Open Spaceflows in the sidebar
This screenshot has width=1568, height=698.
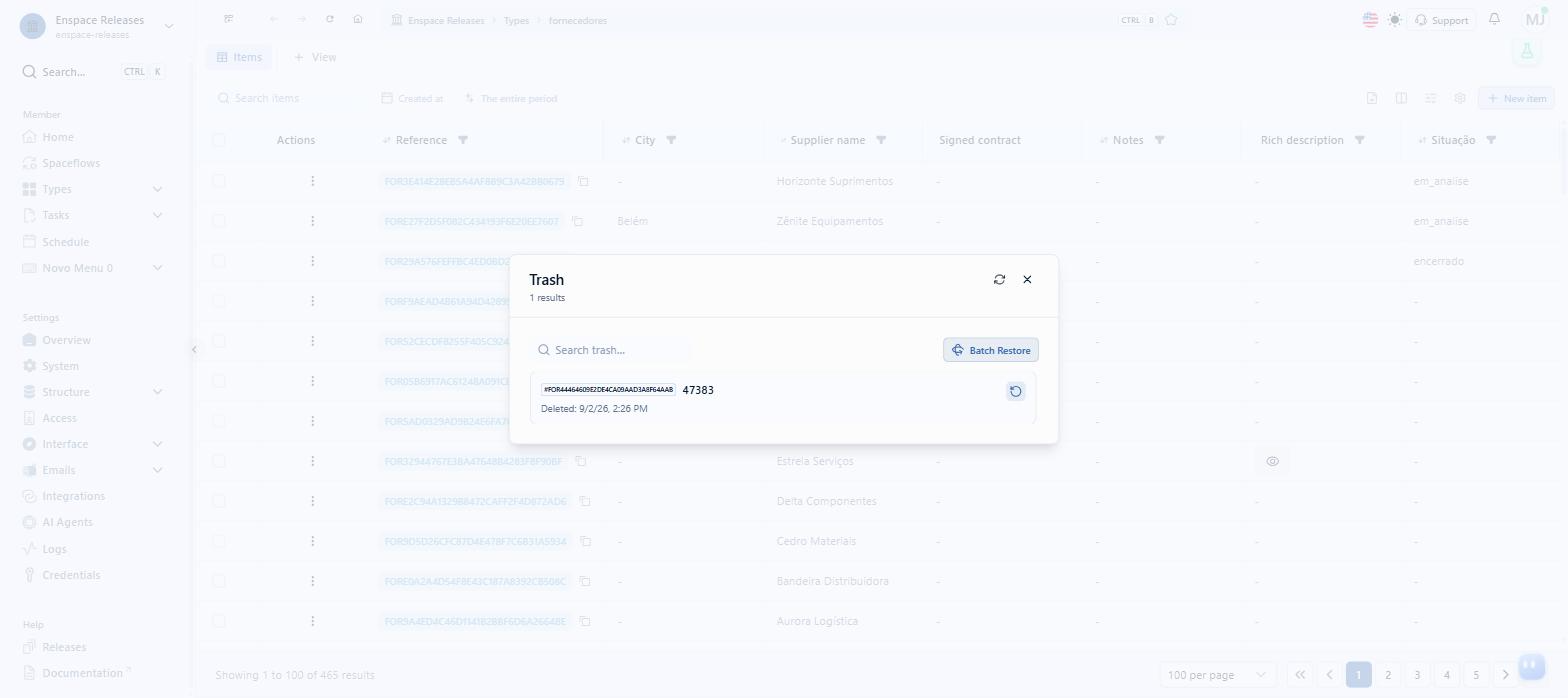pyautogui.click(x=71, y=163)
